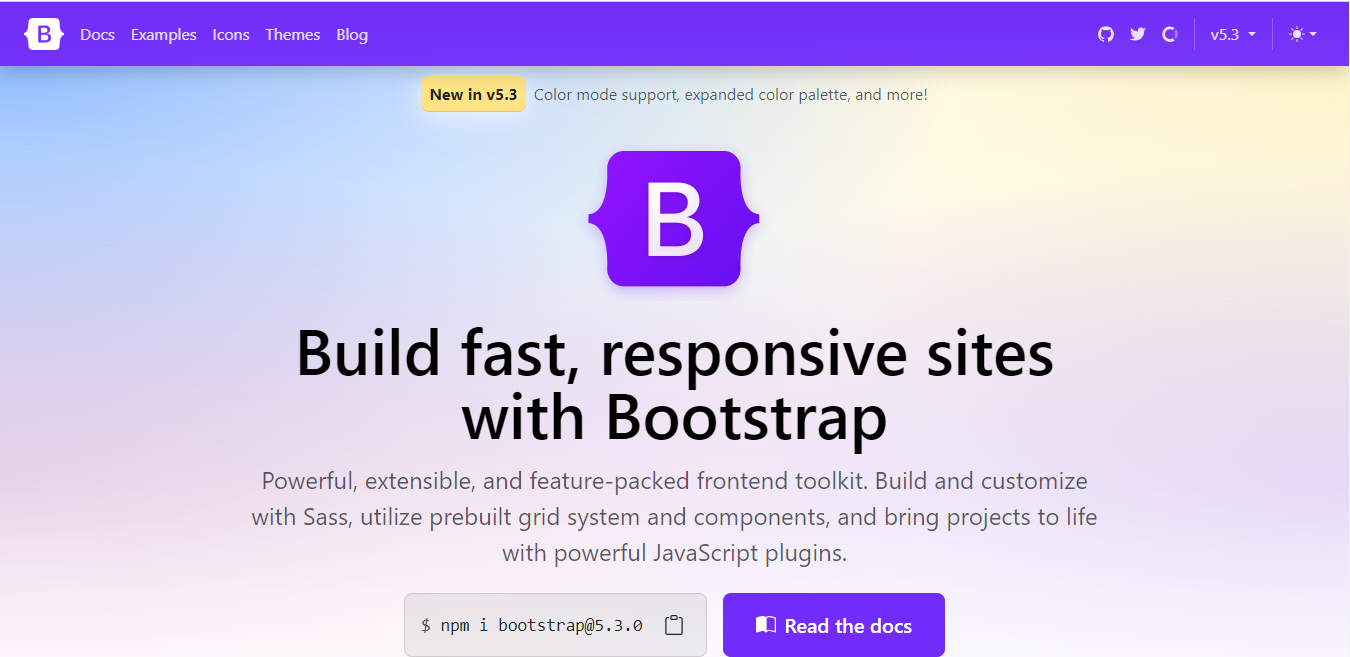Copy the npm install command with clipboard icon
This screenshot has width=1350, height=657.
(674, 625)
